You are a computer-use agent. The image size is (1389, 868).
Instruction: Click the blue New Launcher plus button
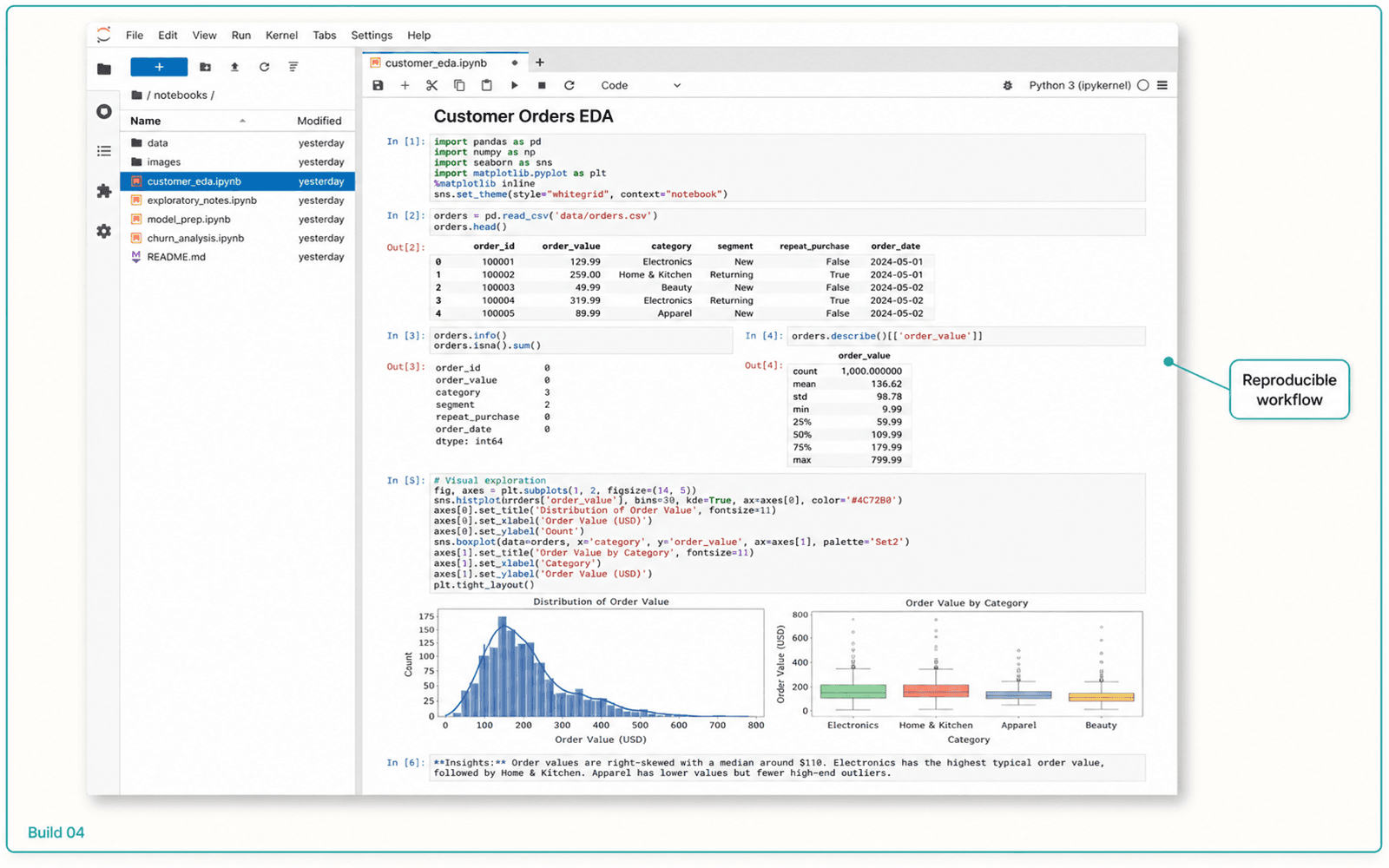[159, 67]
